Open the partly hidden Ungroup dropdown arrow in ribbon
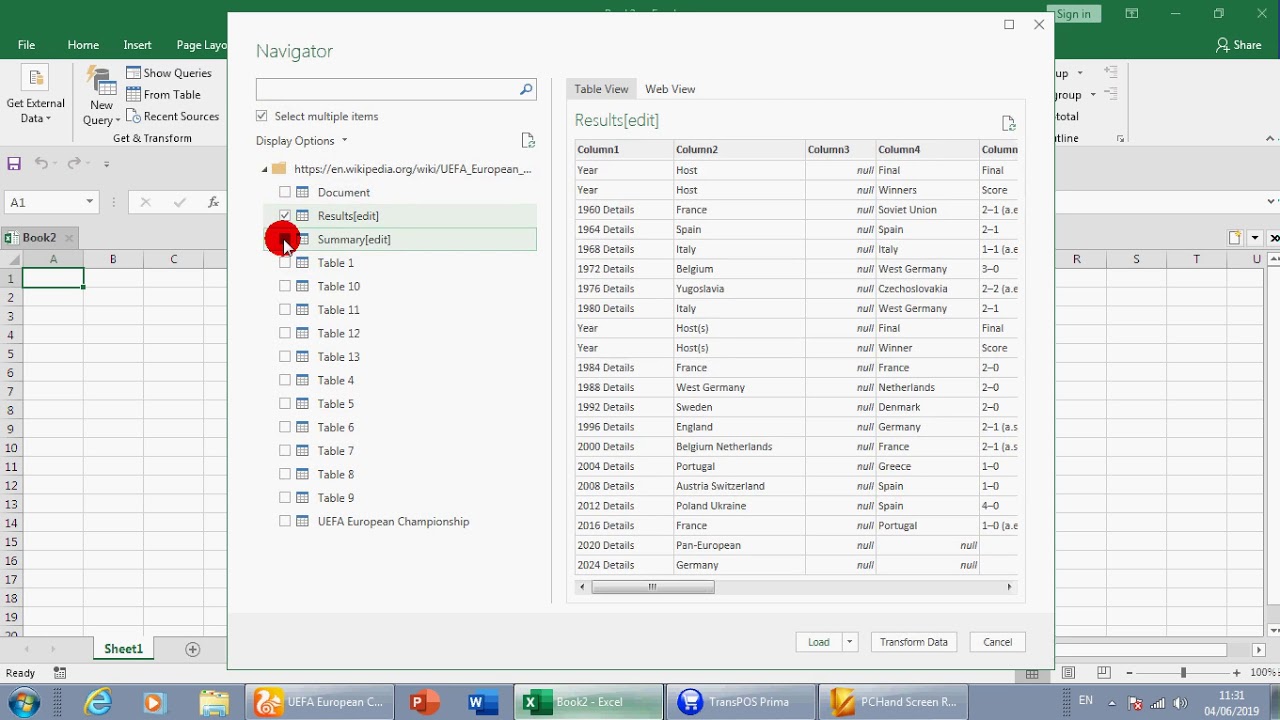1280x720 pixels. coord(1093,95)
